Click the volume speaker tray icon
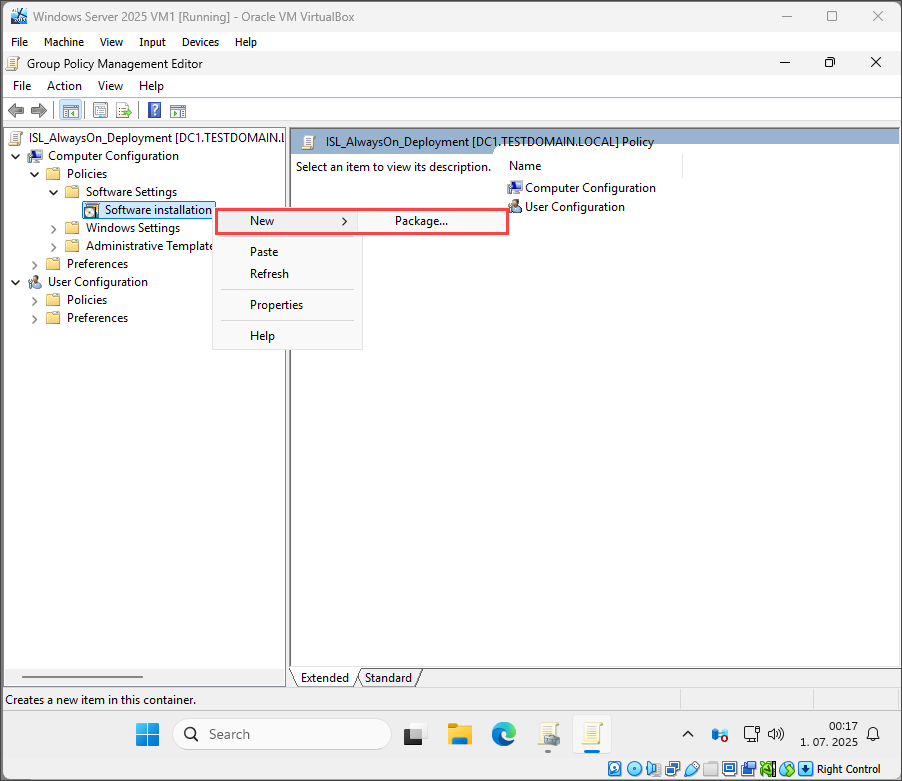 (776, 734)
